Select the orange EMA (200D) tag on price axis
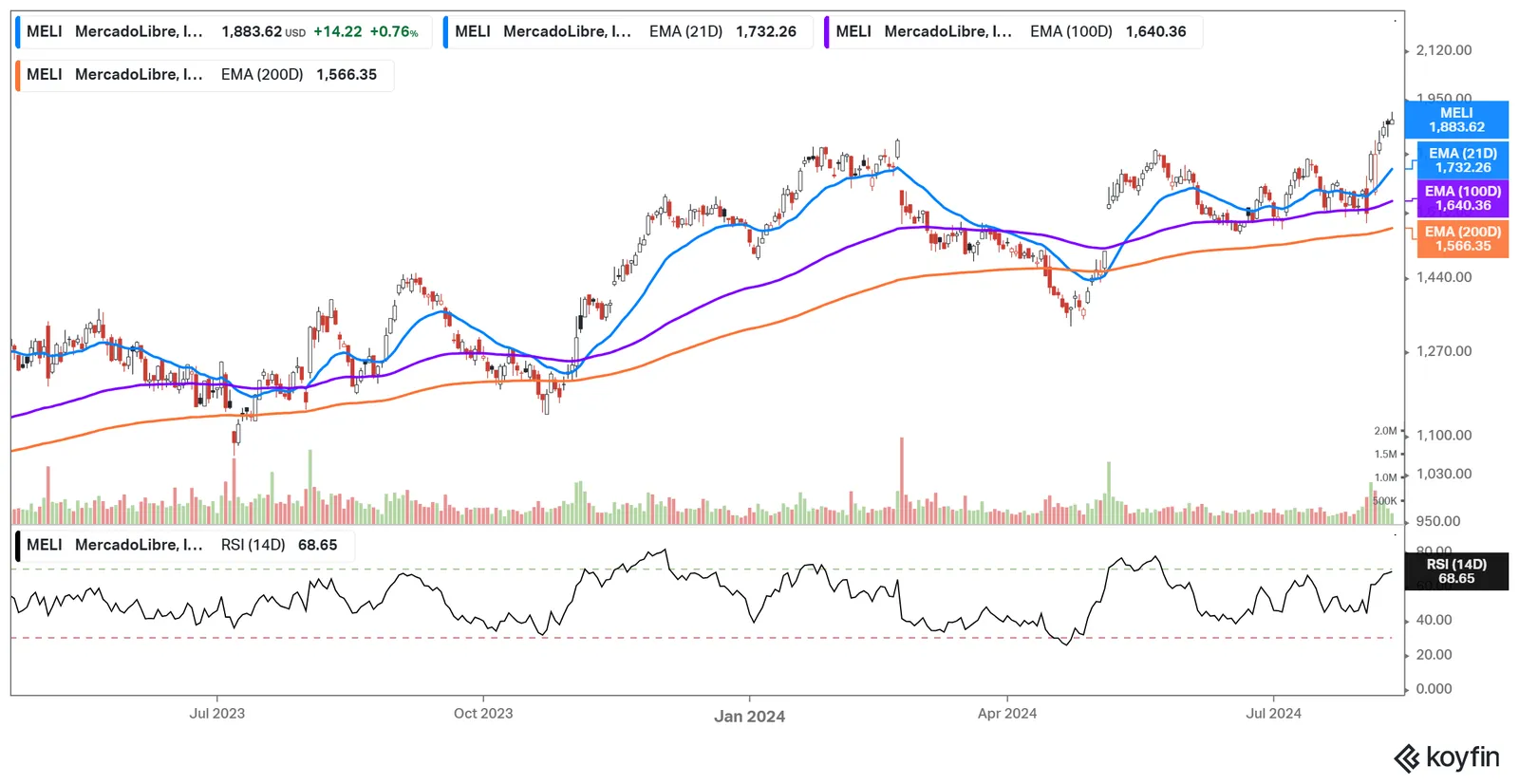 coord(1463,239)
